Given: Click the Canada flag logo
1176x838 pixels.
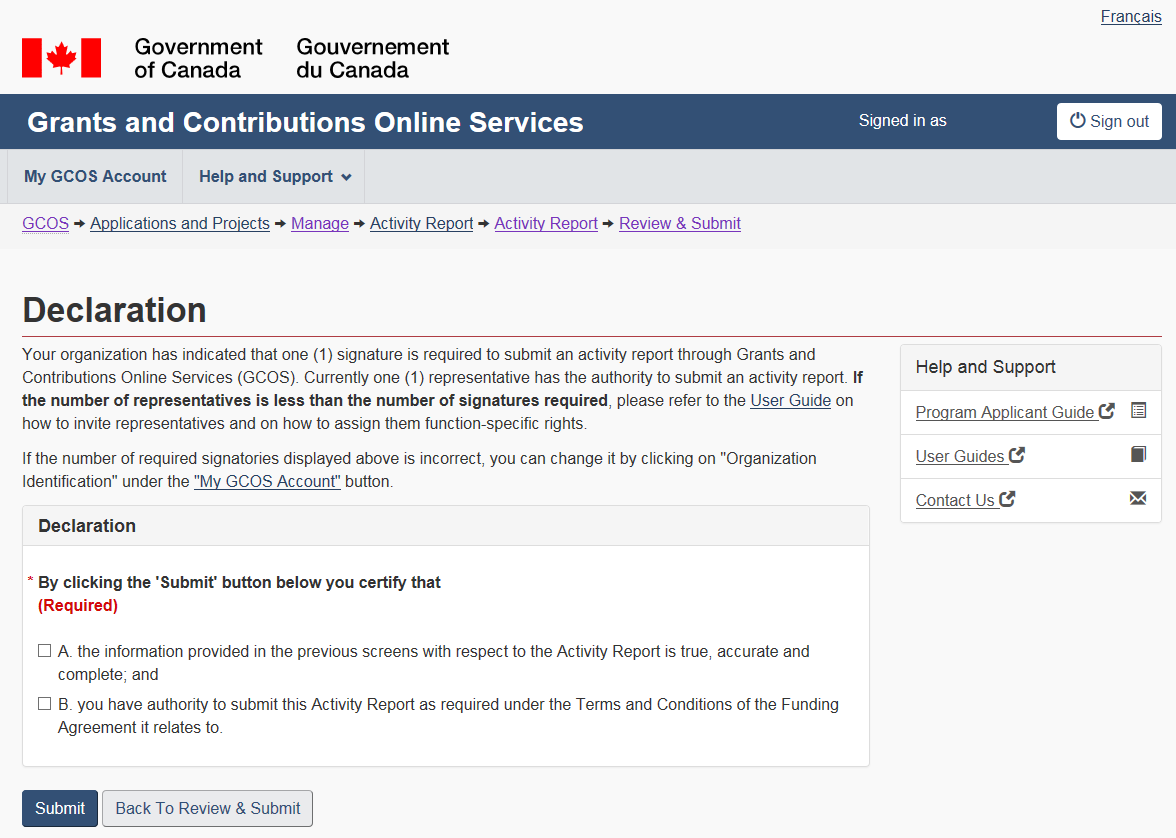Looking at the screenshot, I should pos(62,58).
